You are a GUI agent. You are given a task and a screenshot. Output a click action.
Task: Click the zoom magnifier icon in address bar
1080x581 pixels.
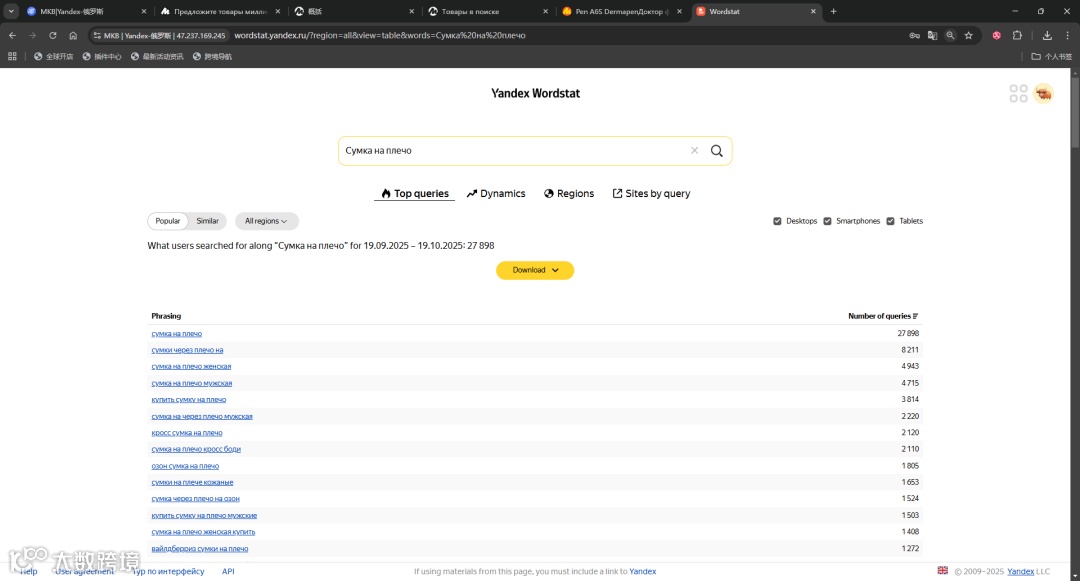coord(951,35)
